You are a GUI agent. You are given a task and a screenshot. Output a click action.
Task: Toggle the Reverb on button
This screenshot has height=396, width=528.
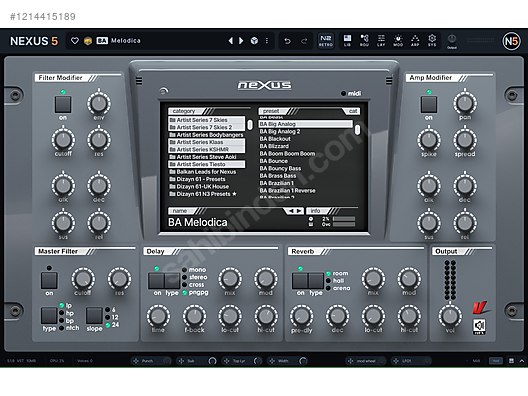(x=300, y=280)
